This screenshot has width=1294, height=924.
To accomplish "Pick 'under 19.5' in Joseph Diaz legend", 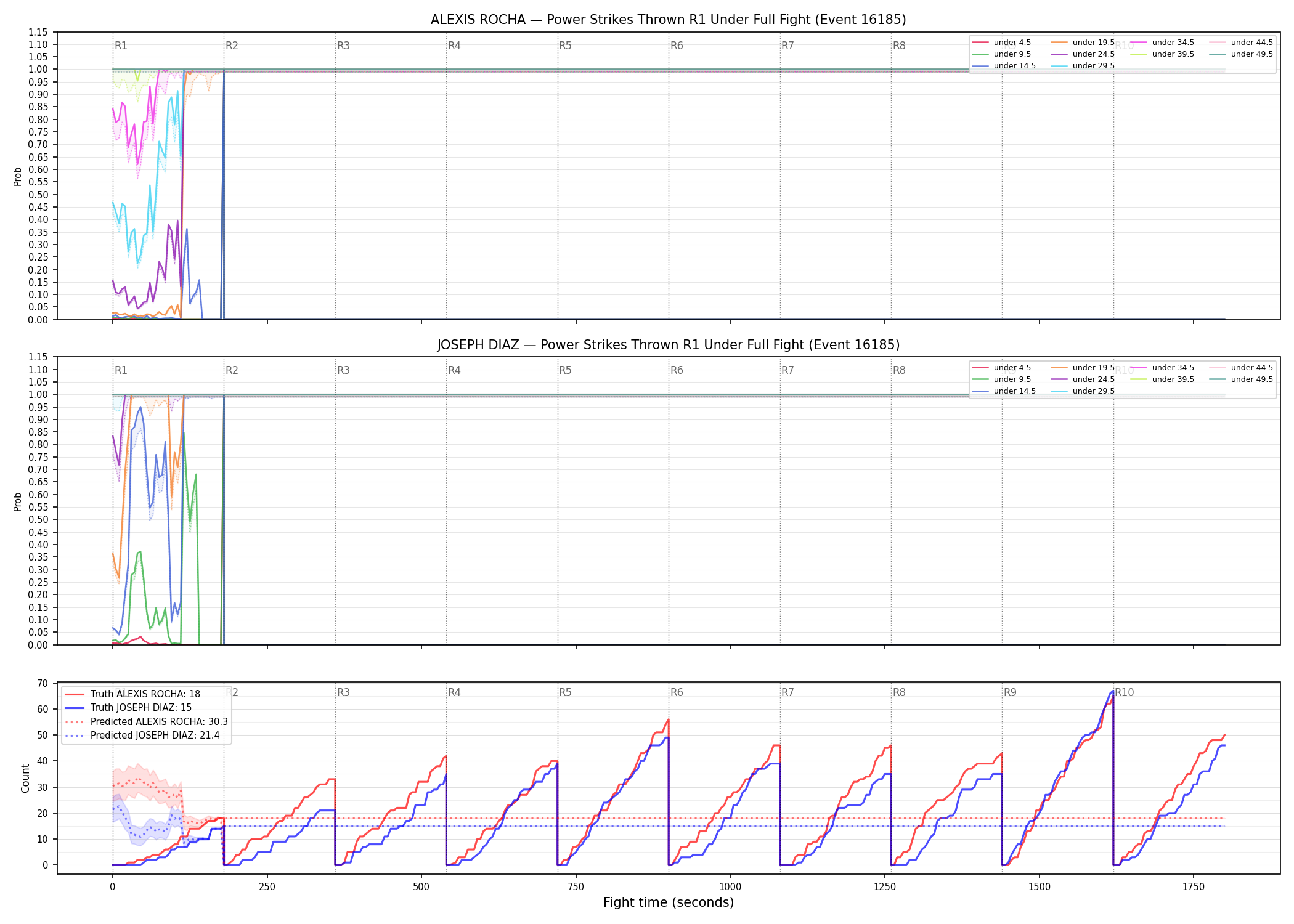I will click(x=1083, y=368).
